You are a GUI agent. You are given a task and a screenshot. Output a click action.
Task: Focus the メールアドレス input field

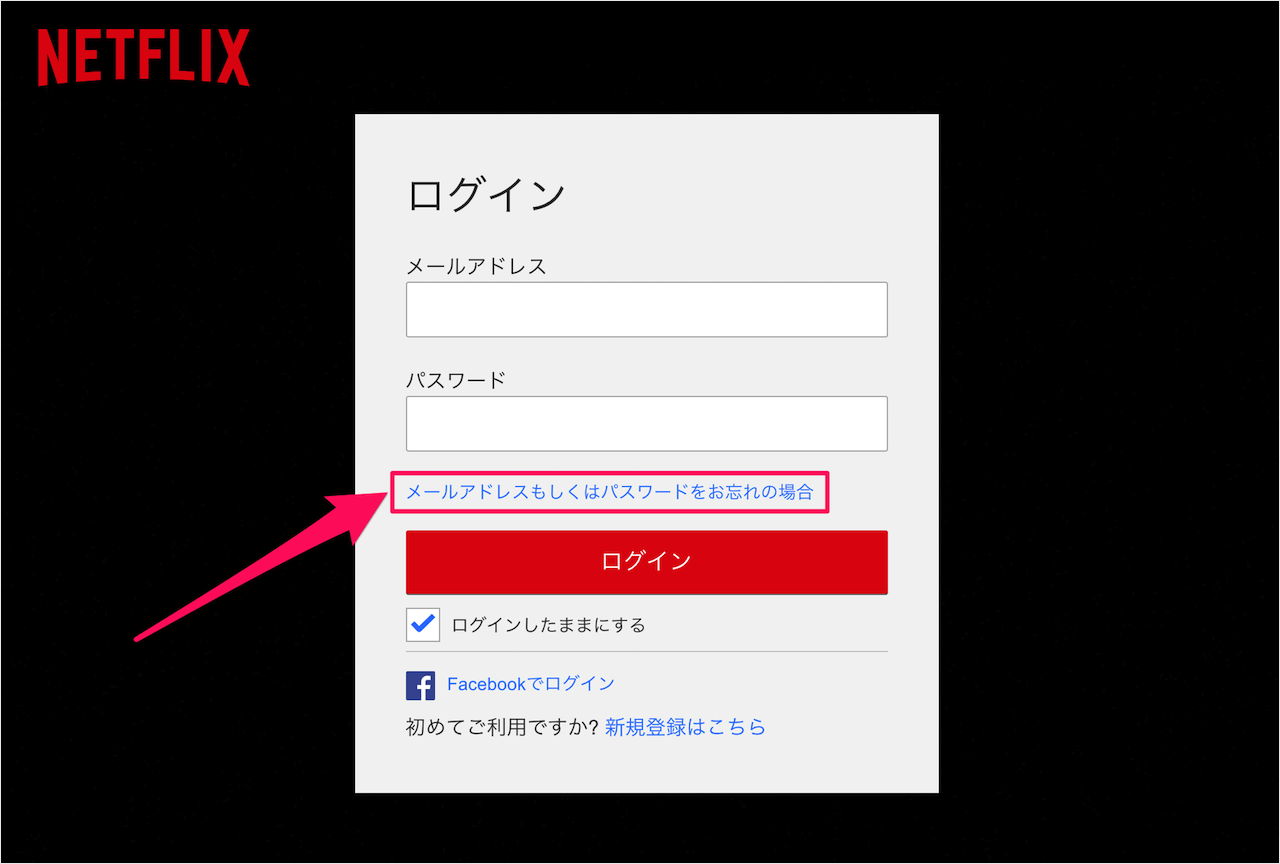(646, 309)
